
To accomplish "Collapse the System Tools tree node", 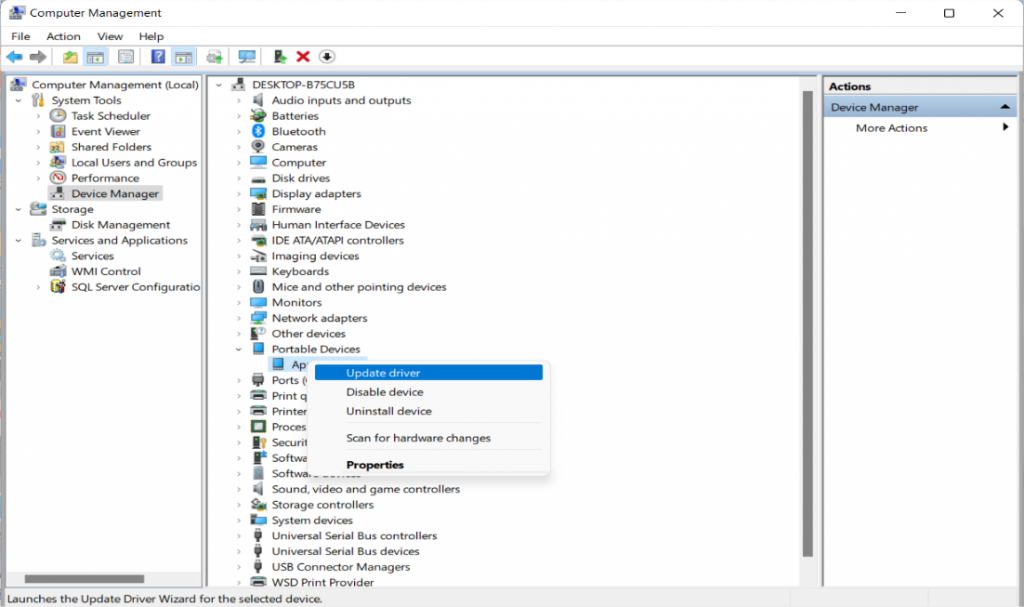I will (18, 100).
